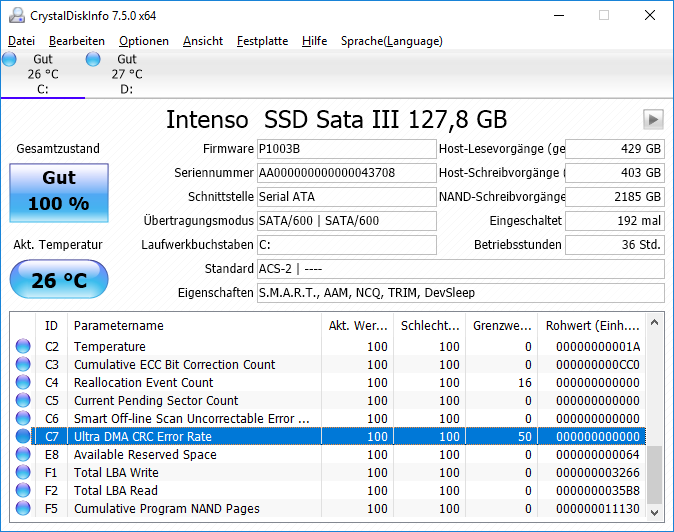This screenshot has height=532, width=674.
Task: Click the Akt. Wer... column header
Action: [358, 325]
